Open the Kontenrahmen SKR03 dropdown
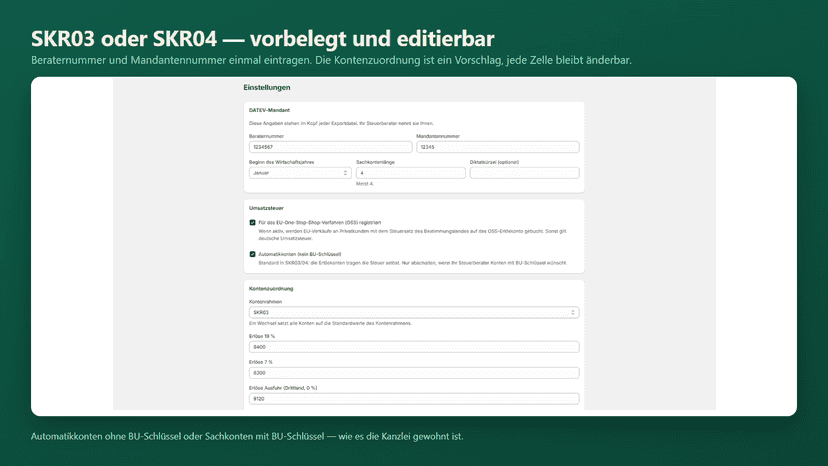The width and height of the screenshot is (828, 466). [x=414, y=312]
